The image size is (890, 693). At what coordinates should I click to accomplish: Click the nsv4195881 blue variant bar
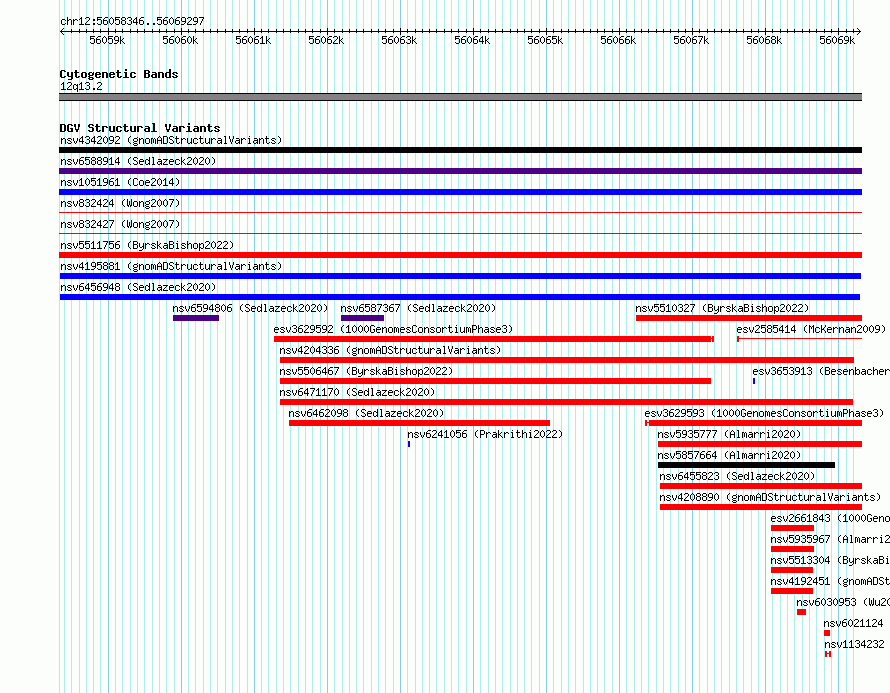pos(460,276)
